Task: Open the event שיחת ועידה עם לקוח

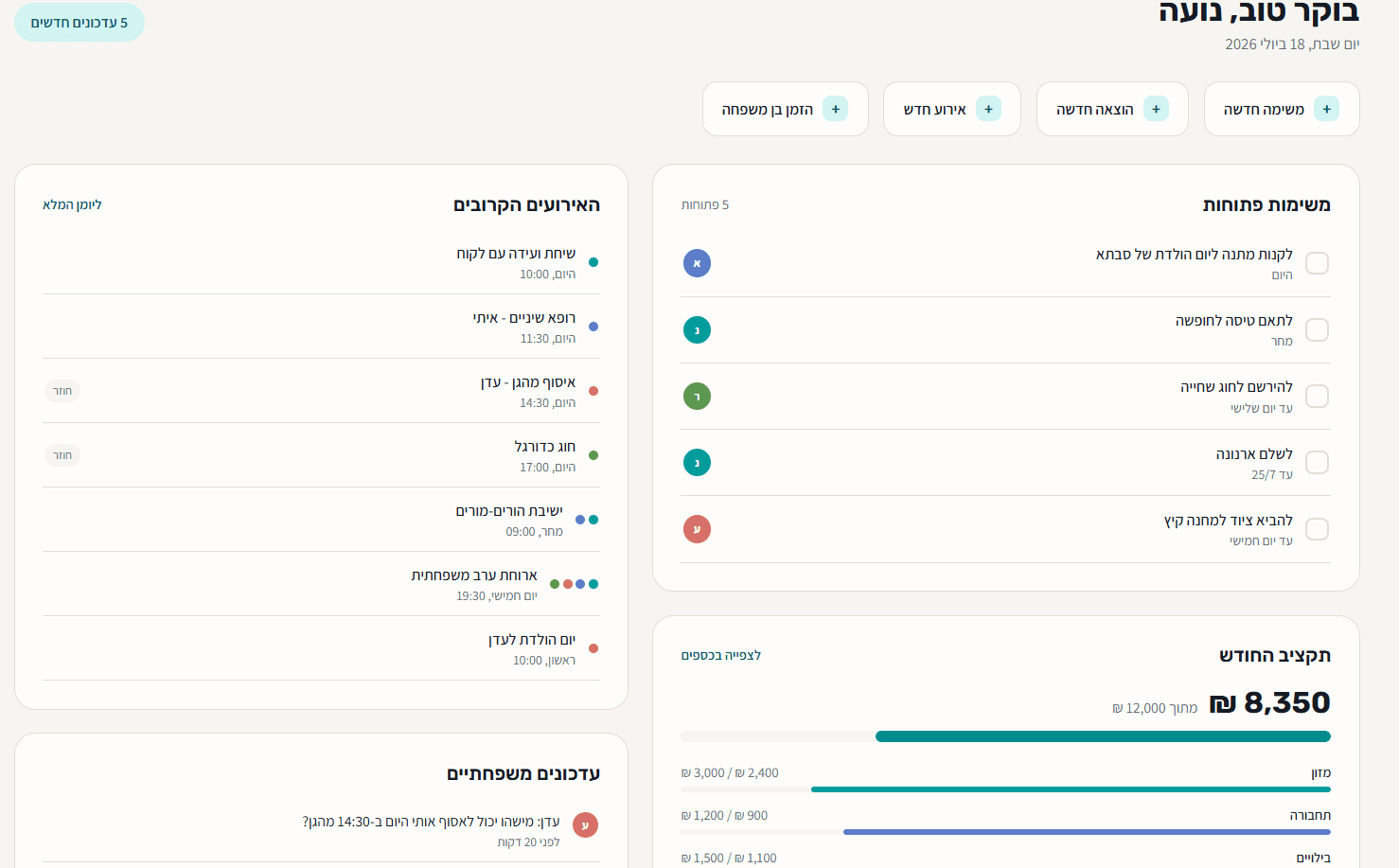Action: tap(516, 254)
